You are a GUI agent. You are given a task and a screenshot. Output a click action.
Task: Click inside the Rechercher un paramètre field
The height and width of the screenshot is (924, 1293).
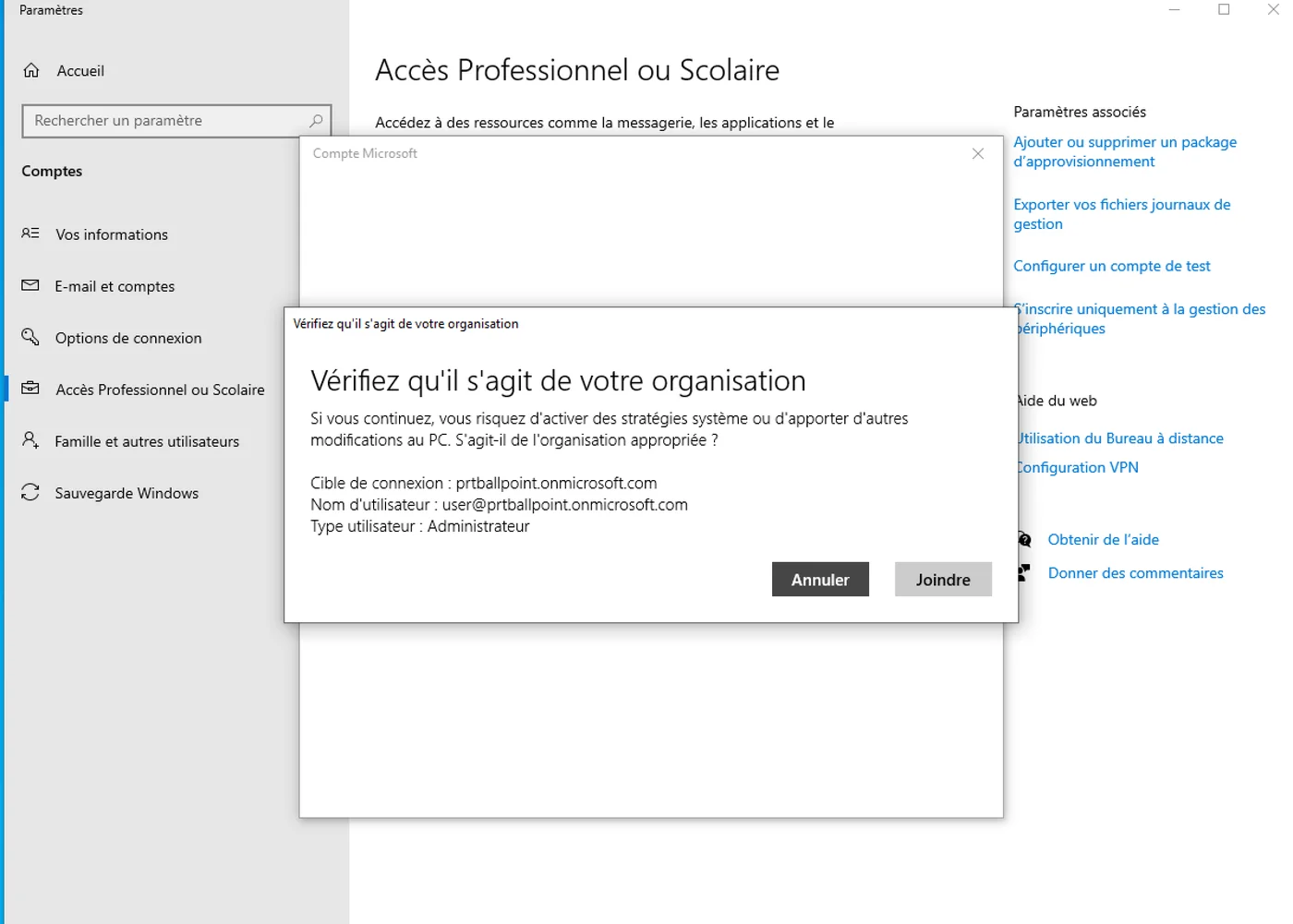point(166,120)
